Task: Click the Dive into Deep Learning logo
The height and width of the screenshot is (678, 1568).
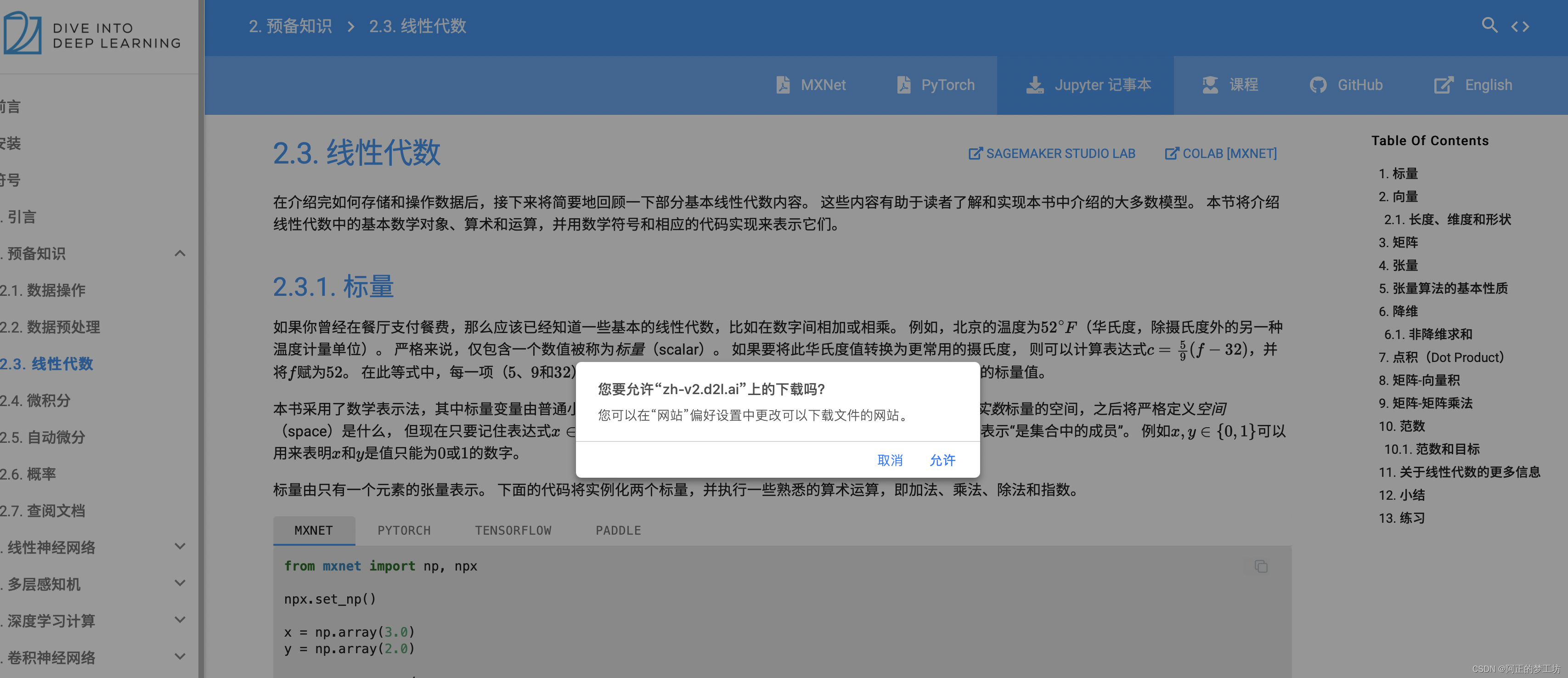Action: [x=91, y=33]
